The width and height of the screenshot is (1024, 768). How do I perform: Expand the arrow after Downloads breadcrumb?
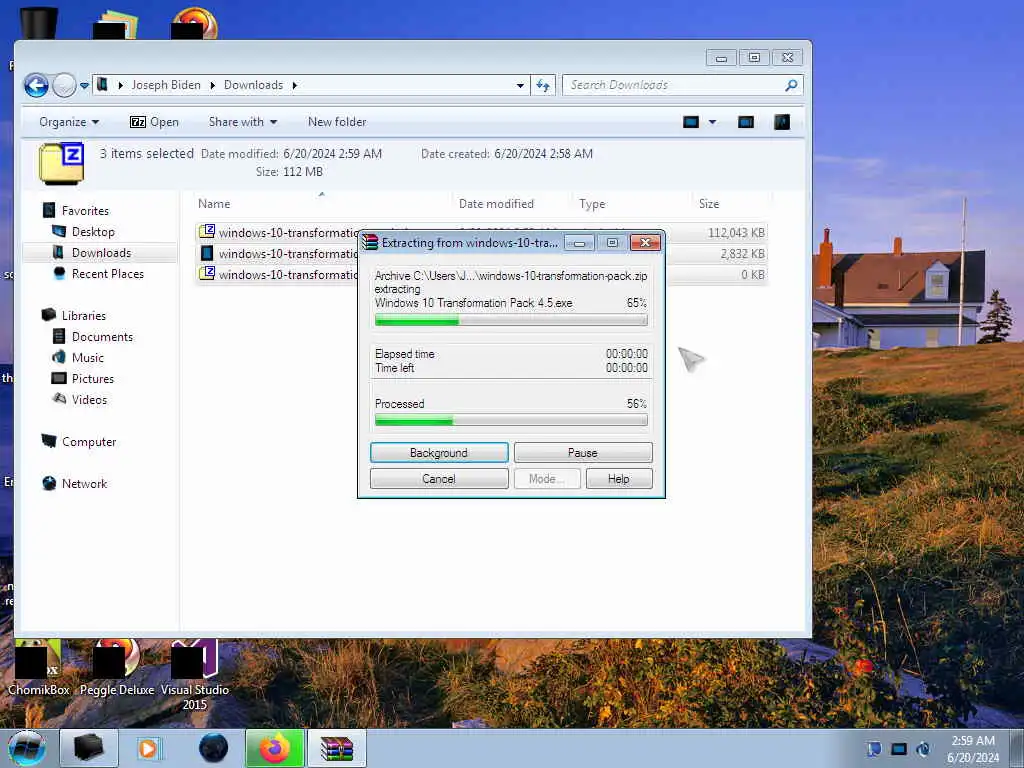click(x=295, y=86)
